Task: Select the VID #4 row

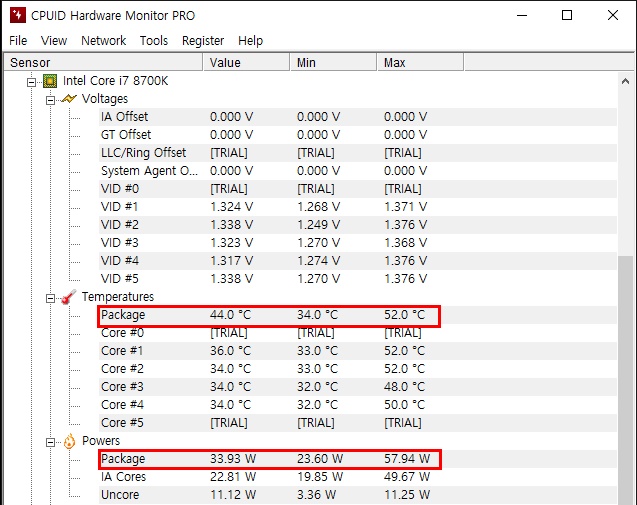Action: (358, 261)
